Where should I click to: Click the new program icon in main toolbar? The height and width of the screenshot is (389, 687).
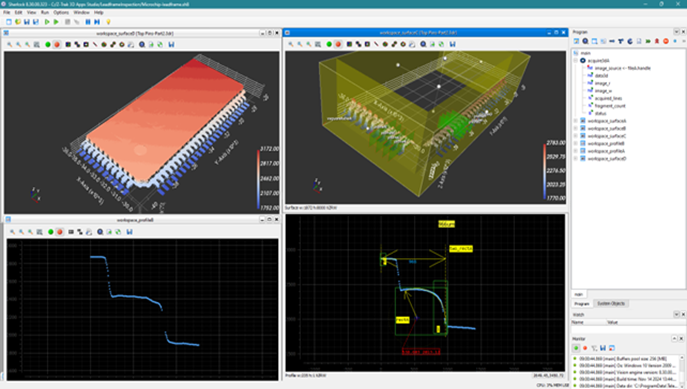point(9,22)
